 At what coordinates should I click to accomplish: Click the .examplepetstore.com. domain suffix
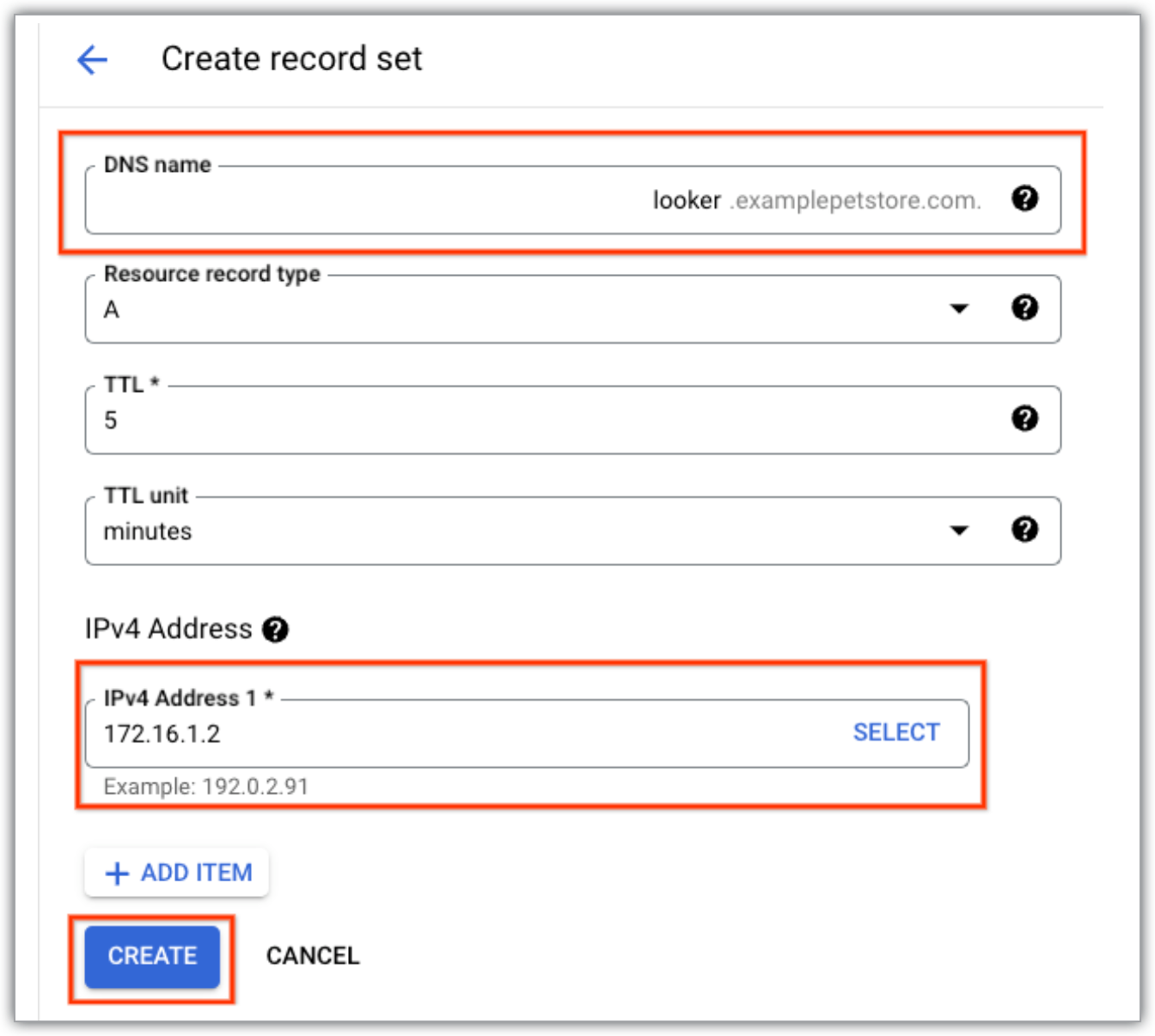[855, 200]
